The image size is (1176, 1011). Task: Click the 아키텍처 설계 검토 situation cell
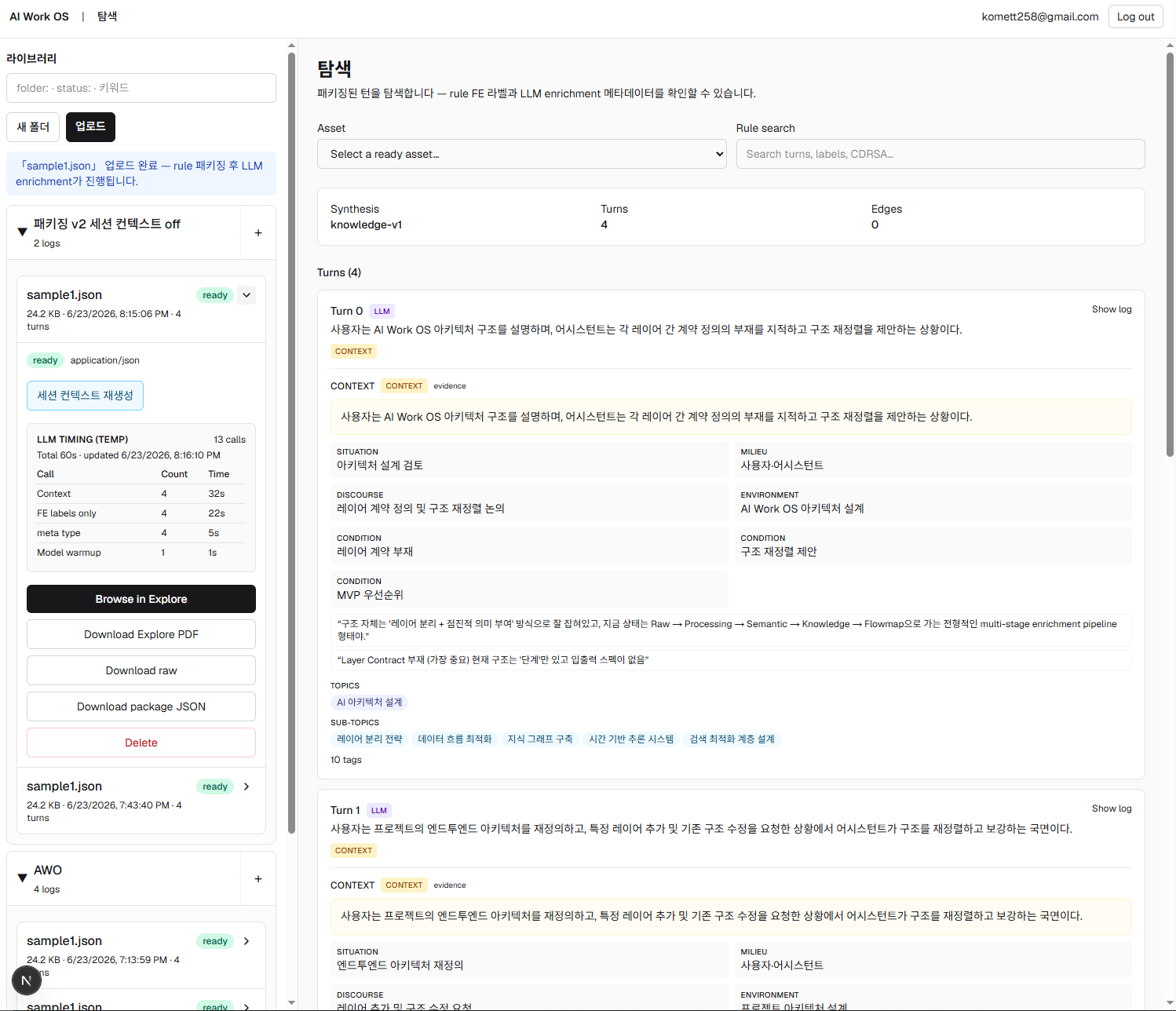[x=529, y=459]
